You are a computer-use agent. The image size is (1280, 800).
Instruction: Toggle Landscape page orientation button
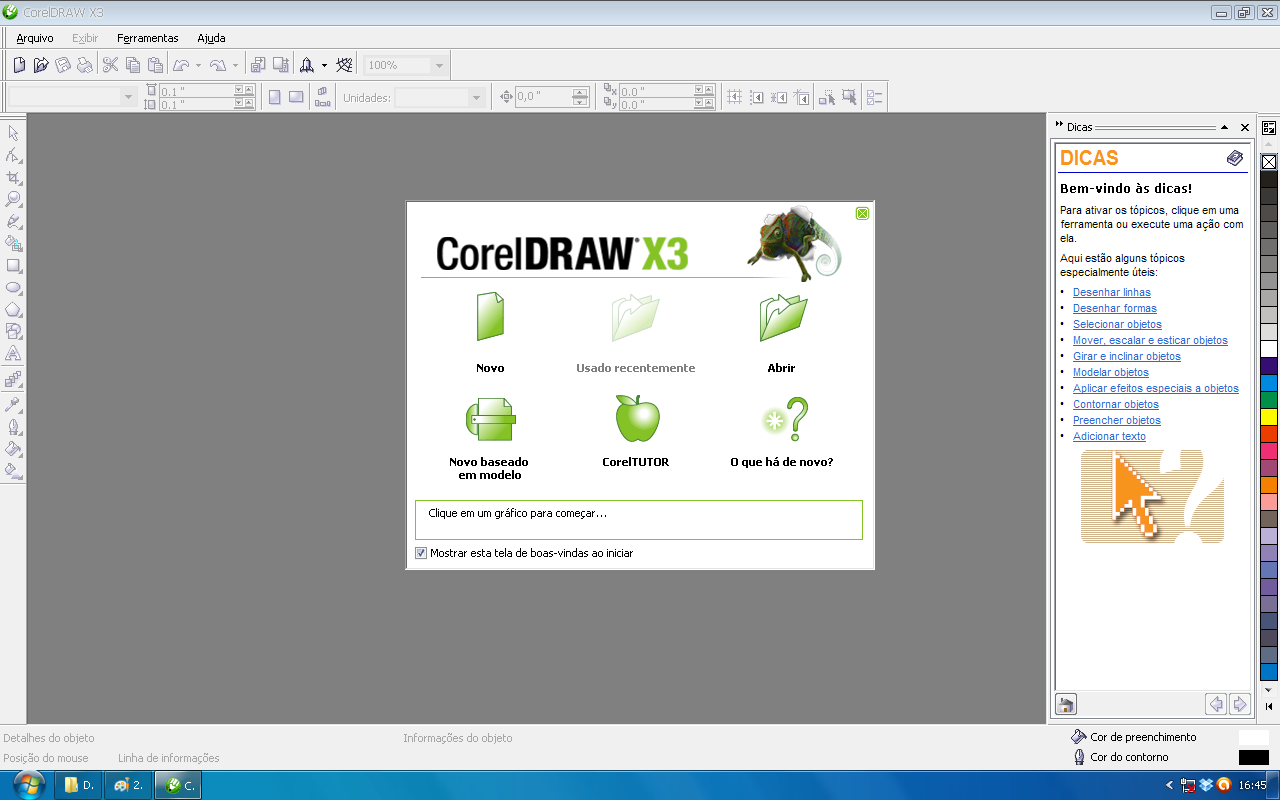296,97
